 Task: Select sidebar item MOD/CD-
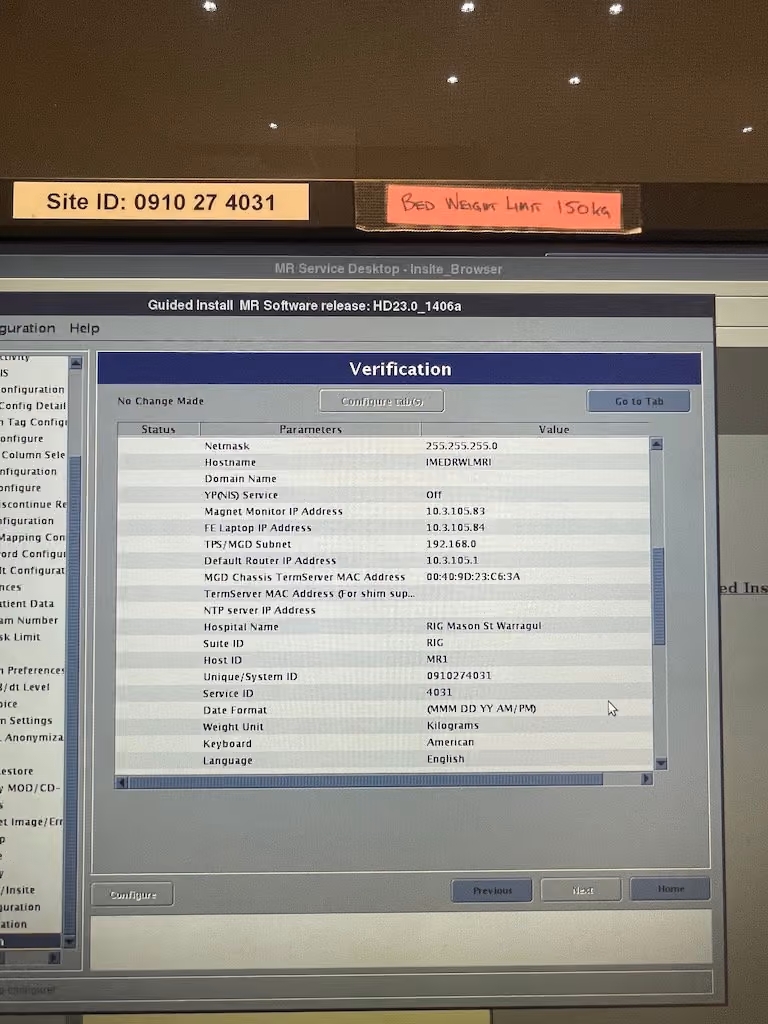pyautogui.click(x=30, y=788)
